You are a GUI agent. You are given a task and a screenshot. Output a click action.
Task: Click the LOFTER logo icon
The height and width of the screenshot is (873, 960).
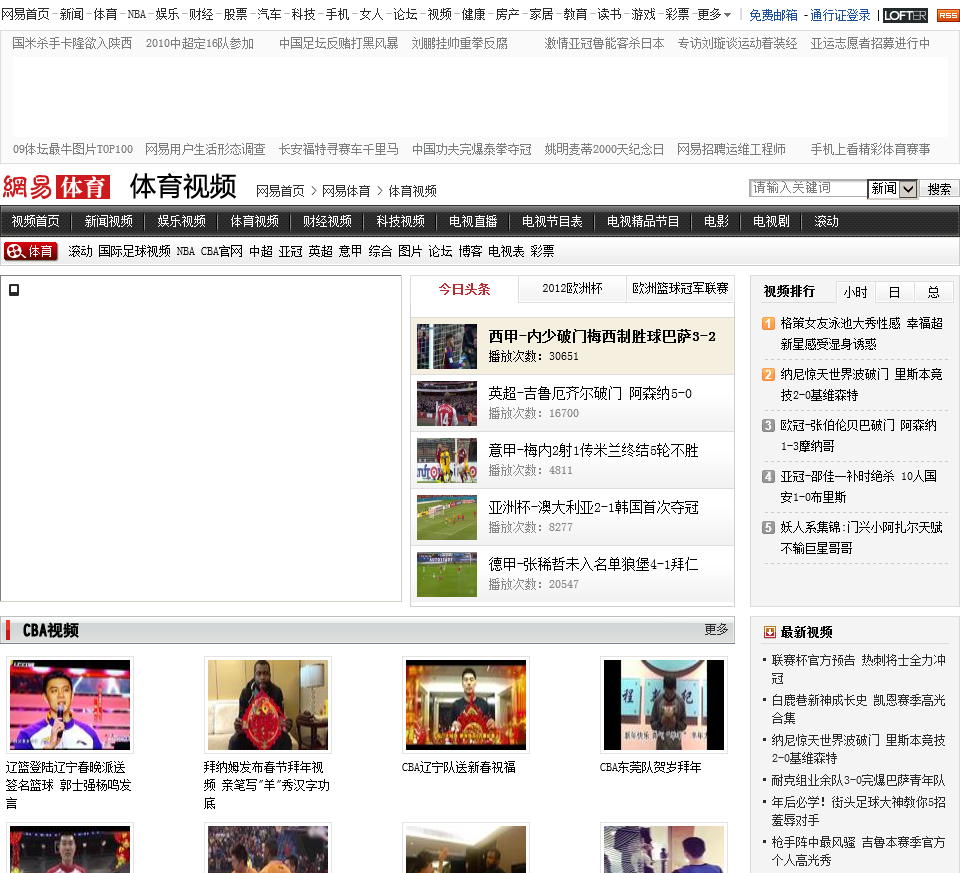click(x=905, y=15)
